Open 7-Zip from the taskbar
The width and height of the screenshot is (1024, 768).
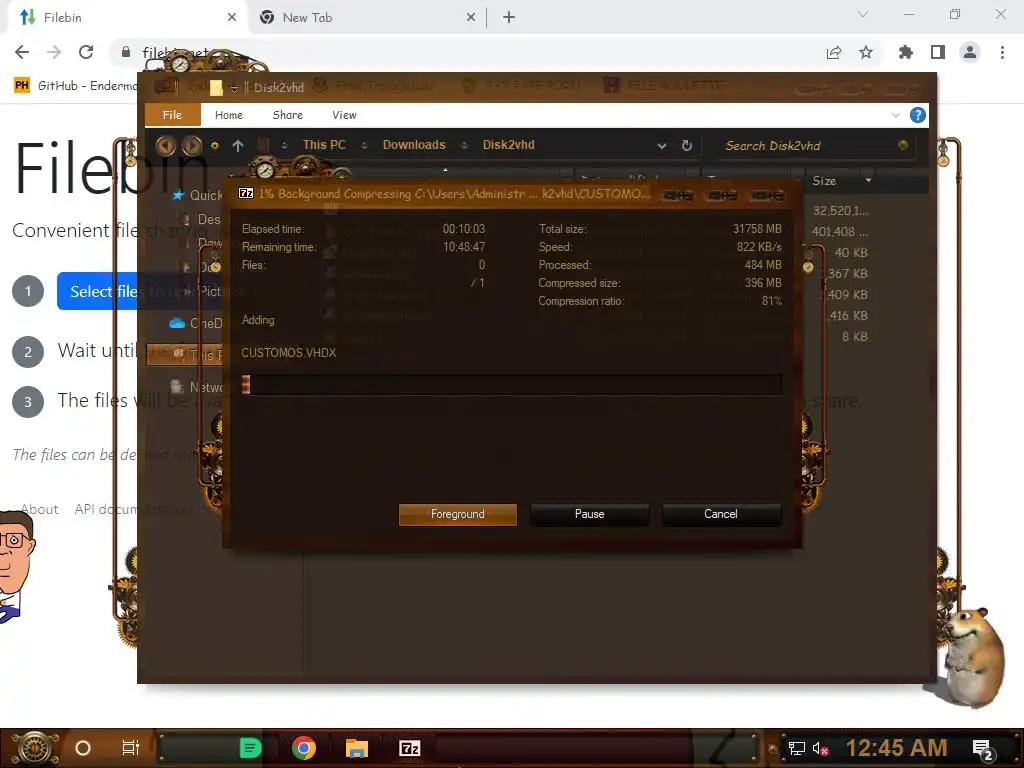409,748
